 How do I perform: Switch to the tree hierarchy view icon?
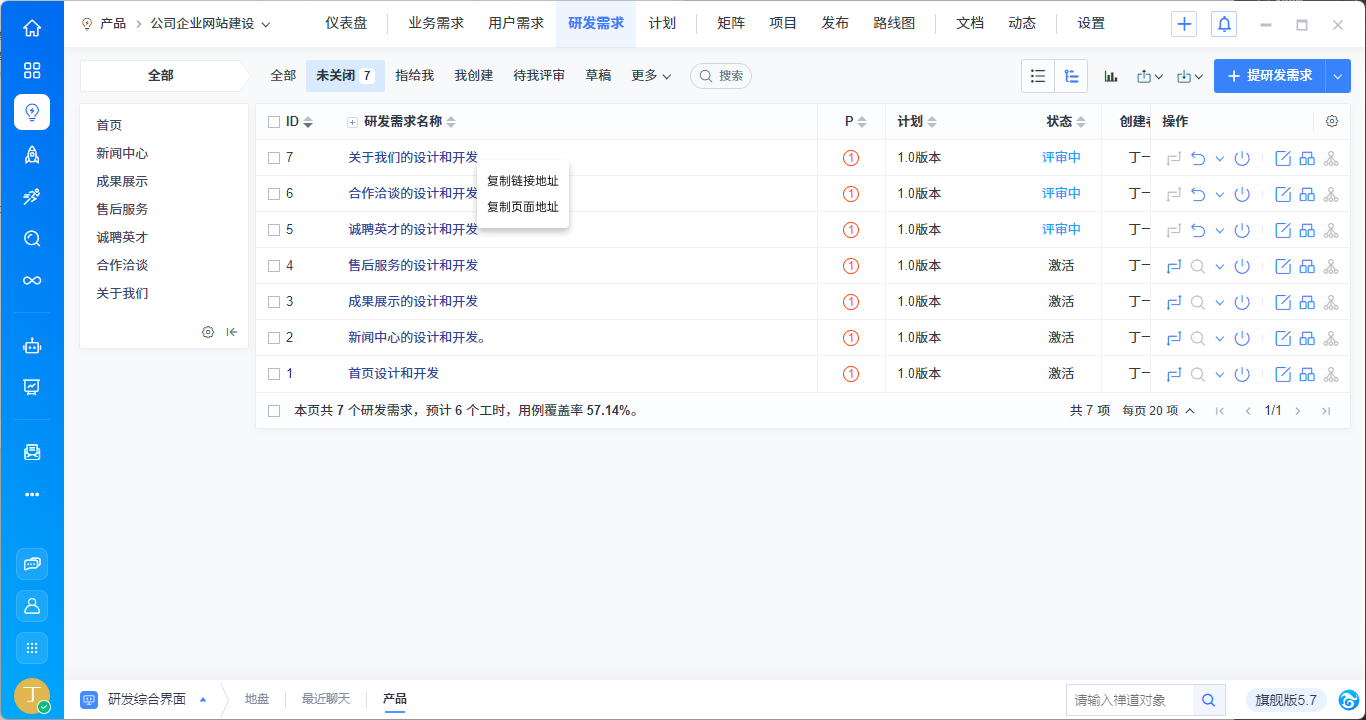(x=1071, y=76)
